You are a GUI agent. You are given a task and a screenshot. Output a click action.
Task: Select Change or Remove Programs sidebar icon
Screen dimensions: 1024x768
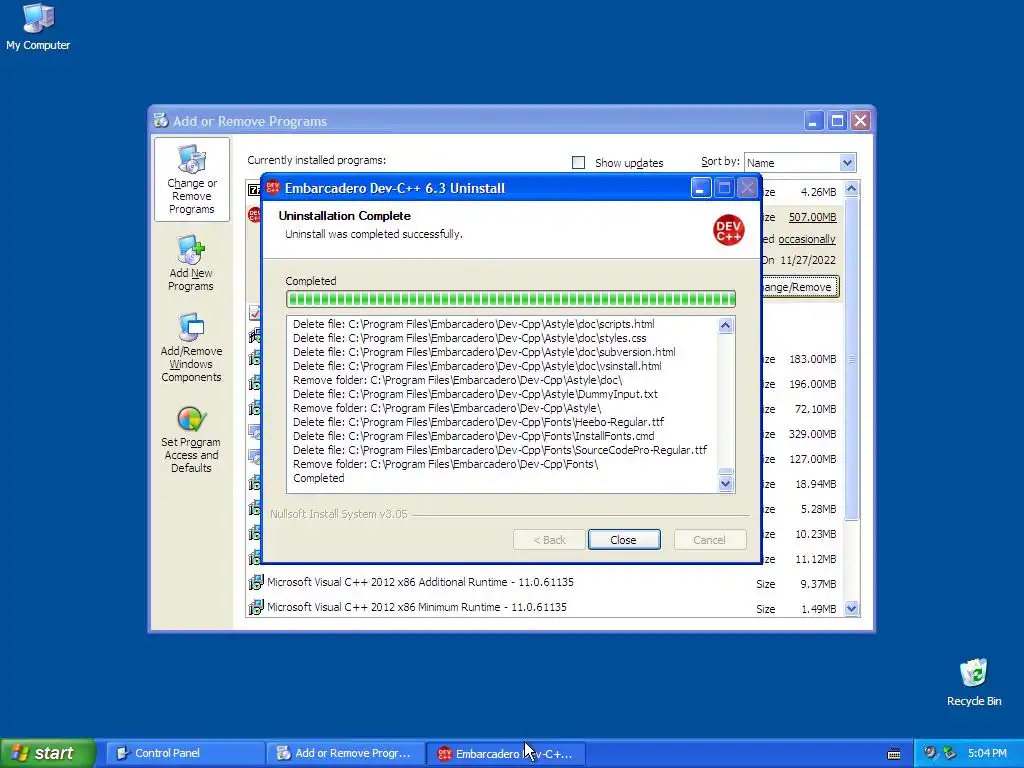(x=191, y=180)
